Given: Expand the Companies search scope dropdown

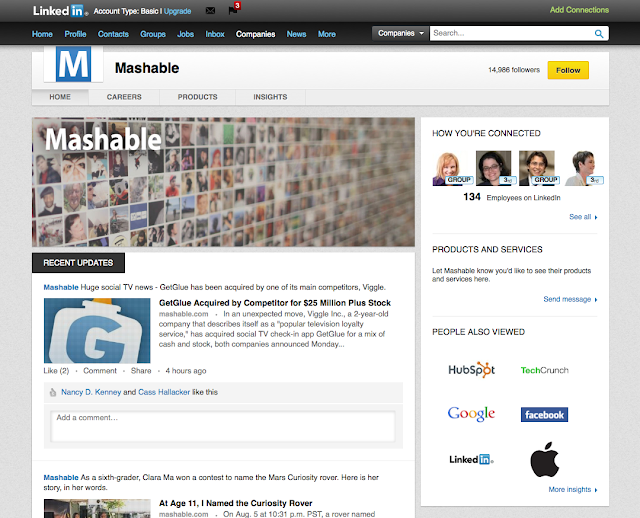Looking at the screenshot, I should 401,33.
